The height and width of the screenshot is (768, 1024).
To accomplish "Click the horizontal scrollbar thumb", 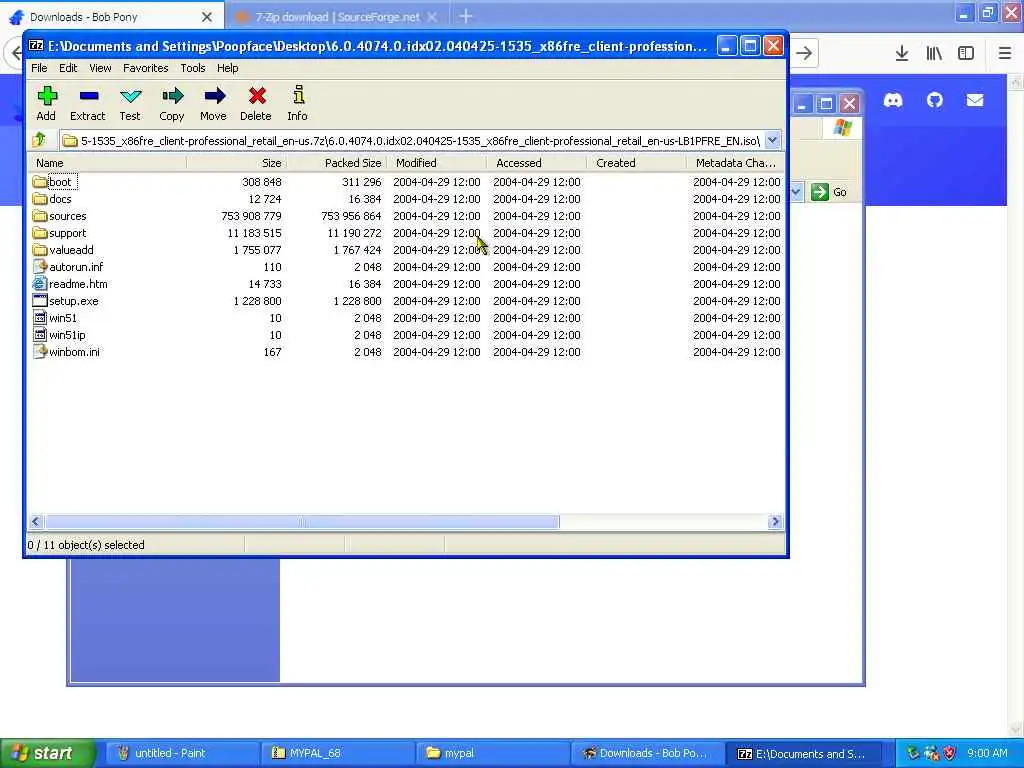I will (302, 522).
